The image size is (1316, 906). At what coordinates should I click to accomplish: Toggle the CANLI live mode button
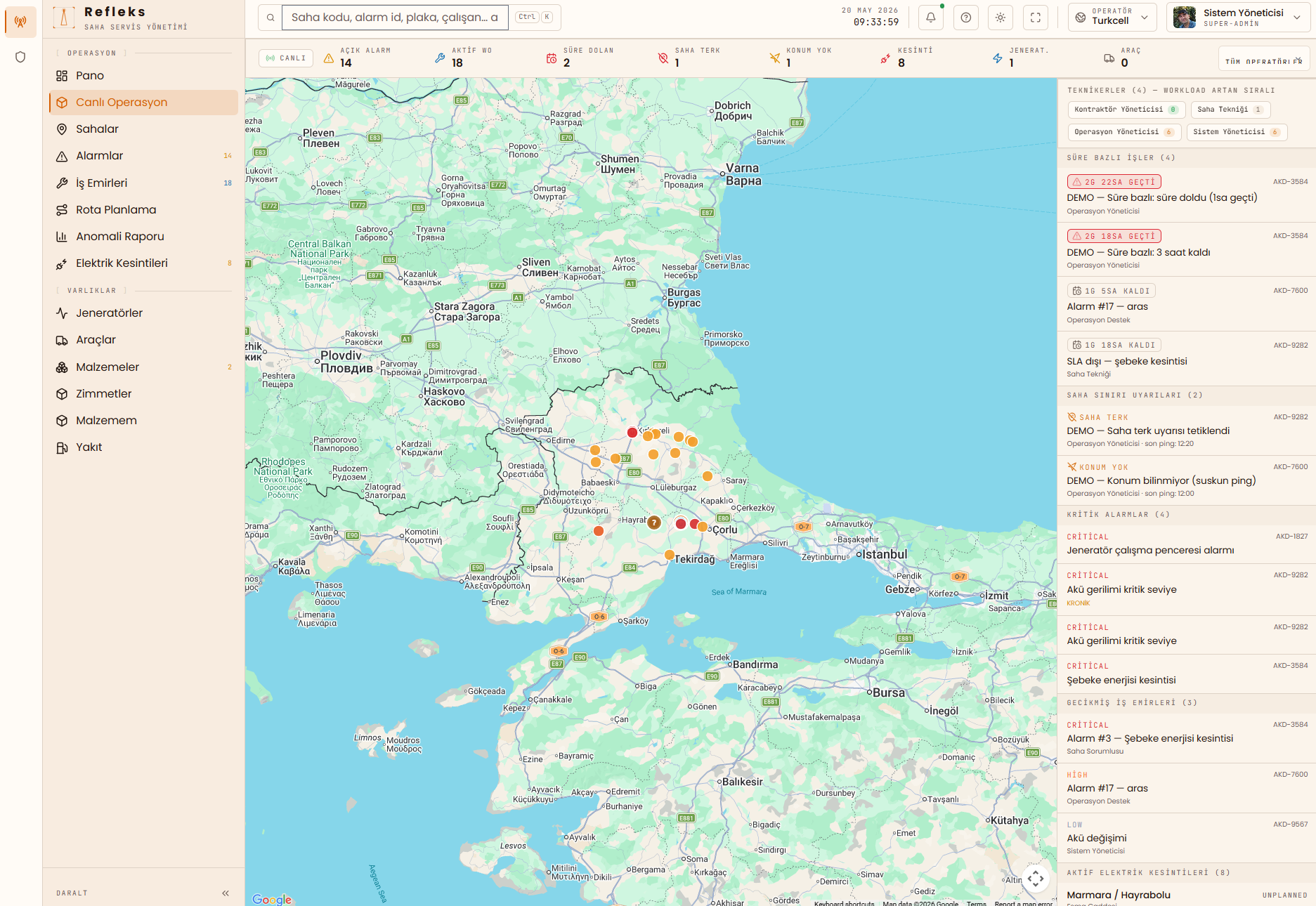point(286,58)
